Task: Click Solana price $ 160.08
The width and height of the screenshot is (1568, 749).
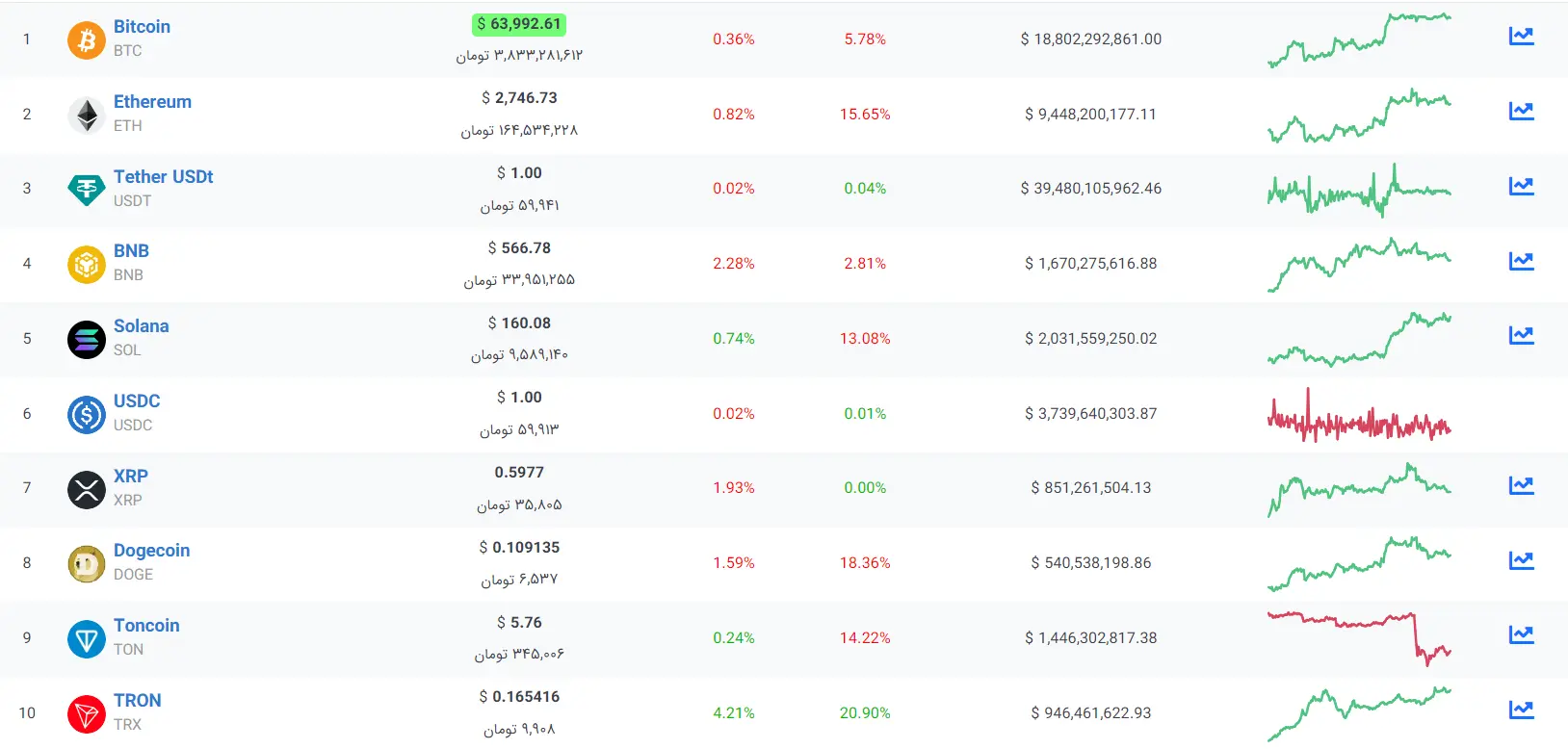Action: (519, 323)
